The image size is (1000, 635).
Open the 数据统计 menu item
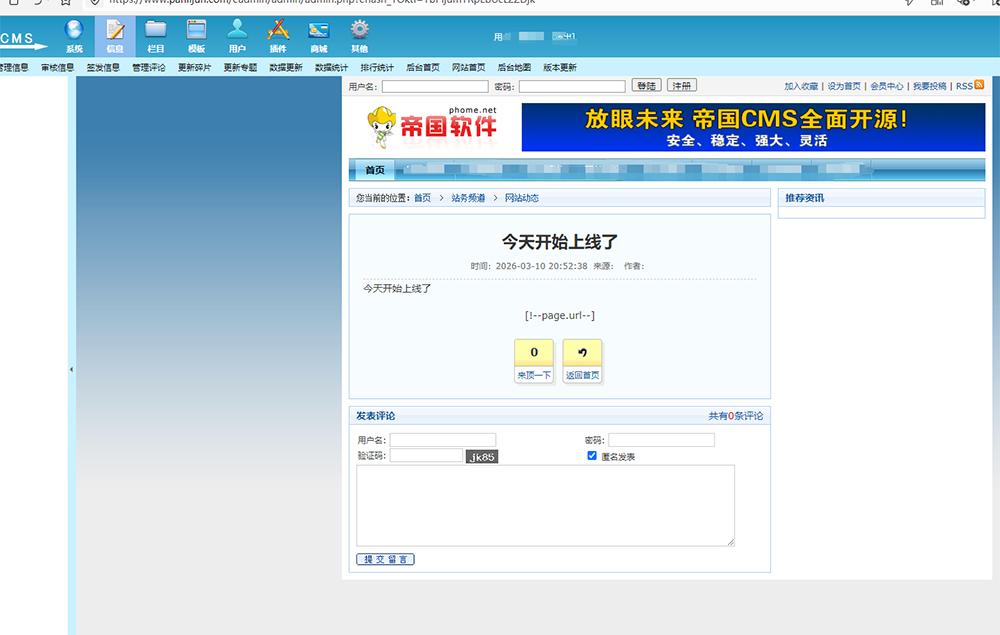click(331, 68)
